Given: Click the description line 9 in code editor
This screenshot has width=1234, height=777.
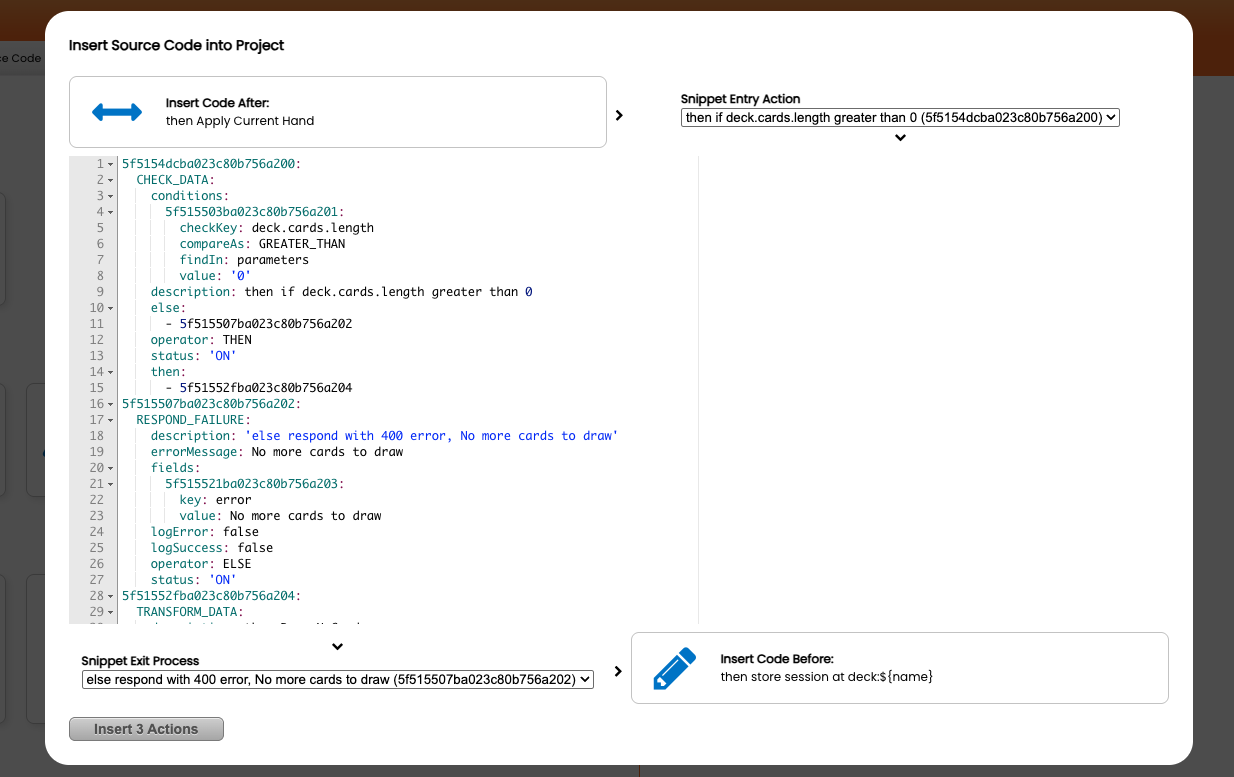Looking at the screenshot, I should [x=342, y=292].
